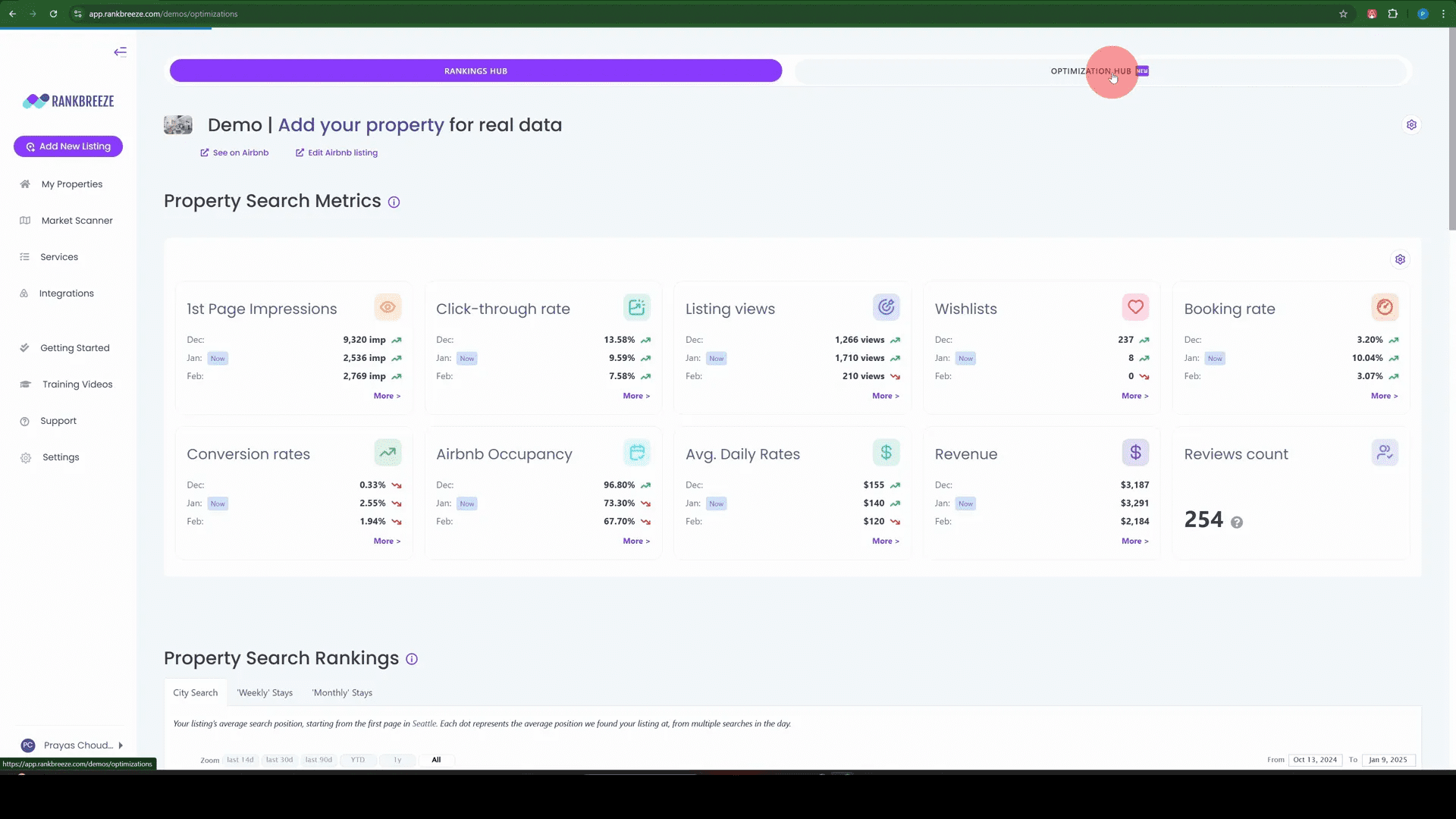Open Integrations in the sidebar
The height and width of the screenshot is (819, 1456).
click(x=66, y=293)
